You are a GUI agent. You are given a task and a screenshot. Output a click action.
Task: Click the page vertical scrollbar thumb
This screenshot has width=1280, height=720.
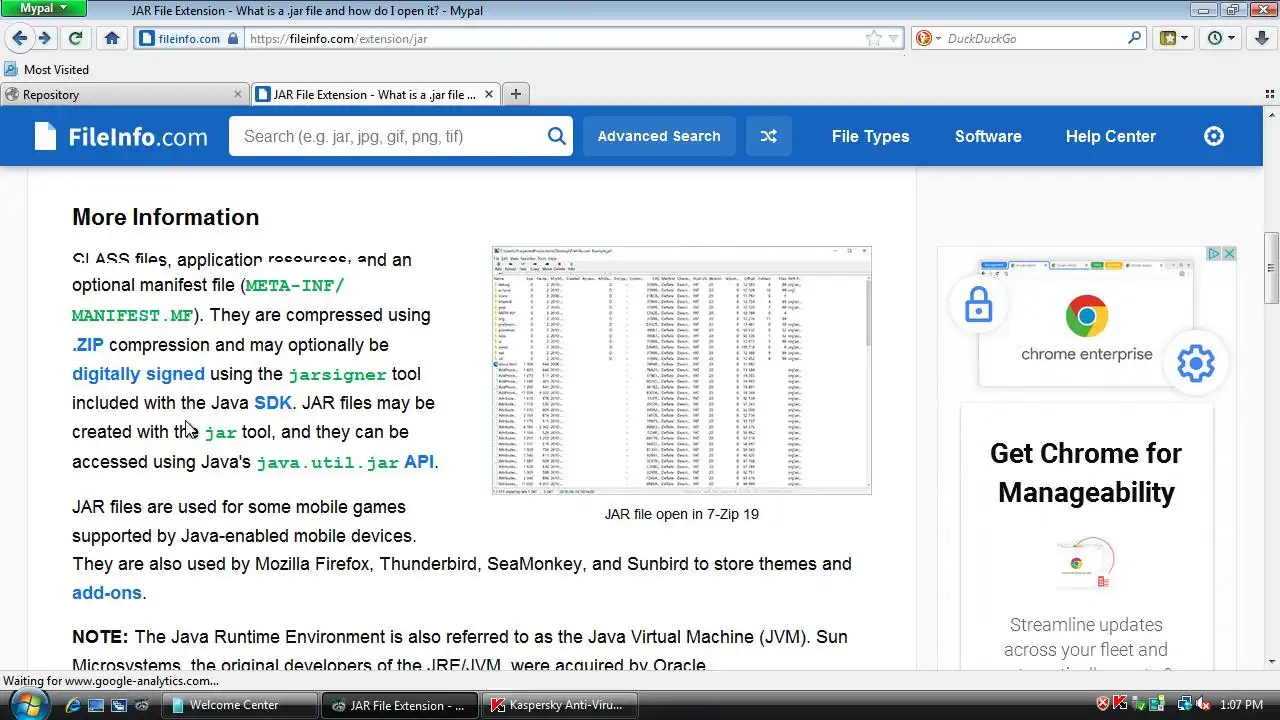pyautogui.click(x=1272, y=268)
